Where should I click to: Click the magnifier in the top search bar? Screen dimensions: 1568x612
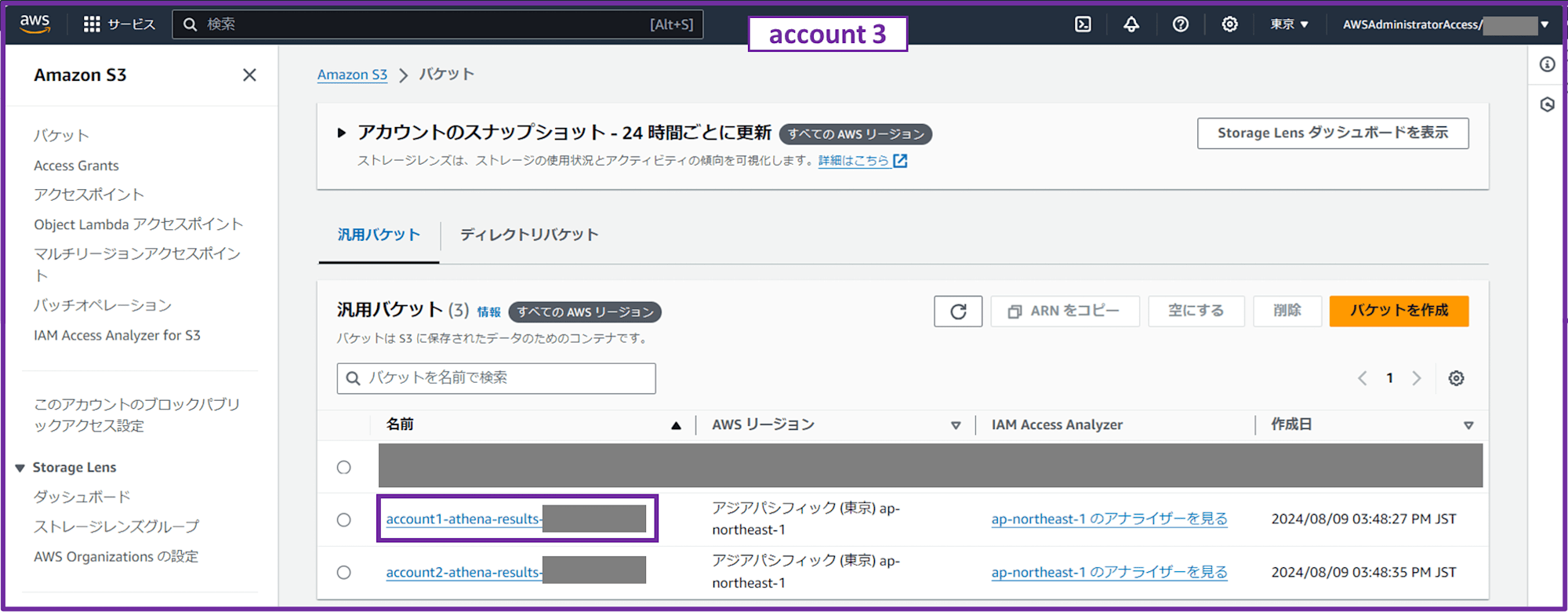[190, 24]
